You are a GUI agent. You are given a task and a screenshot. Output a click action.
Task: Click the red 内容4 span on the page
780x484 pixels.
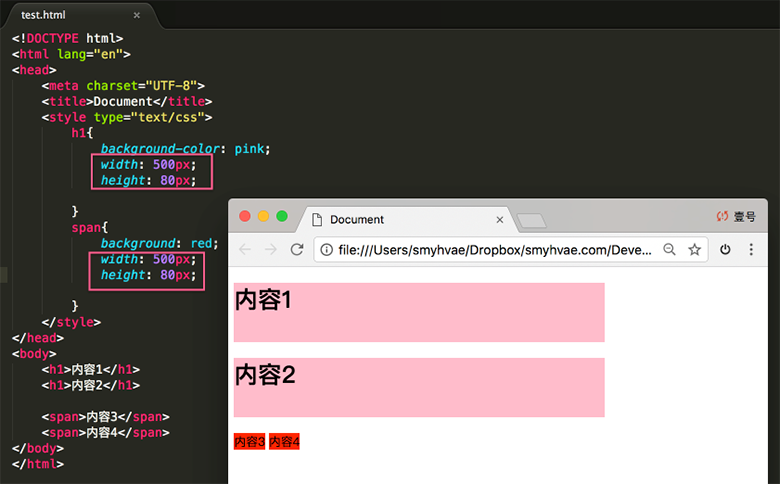point(284,441)
